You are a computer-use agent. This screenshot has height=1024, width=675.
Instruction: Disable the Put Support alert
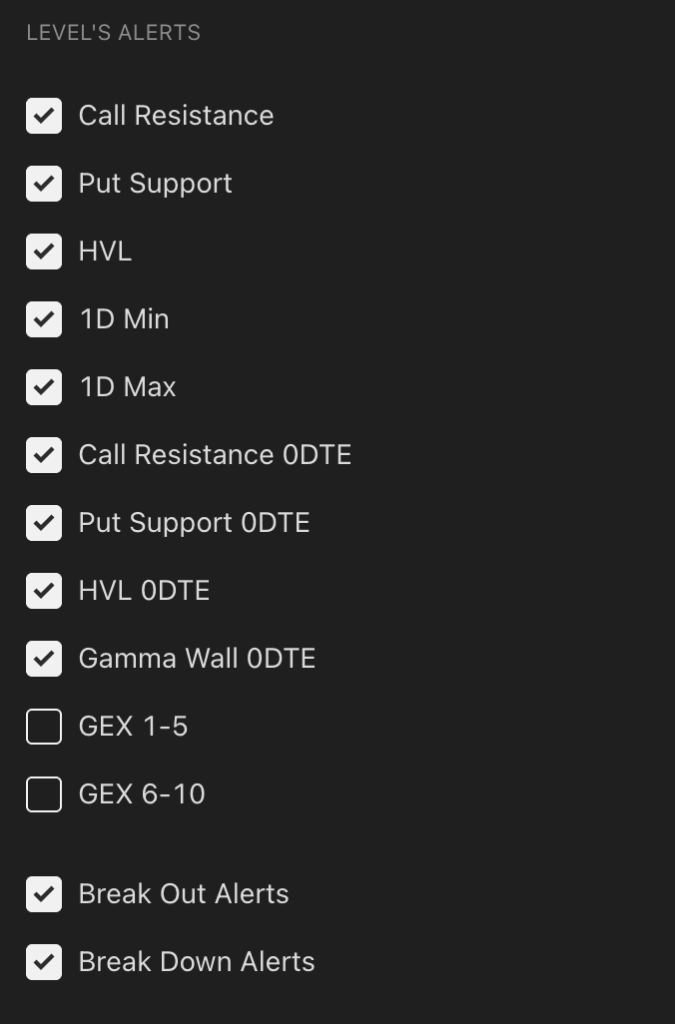pos(42,184)
